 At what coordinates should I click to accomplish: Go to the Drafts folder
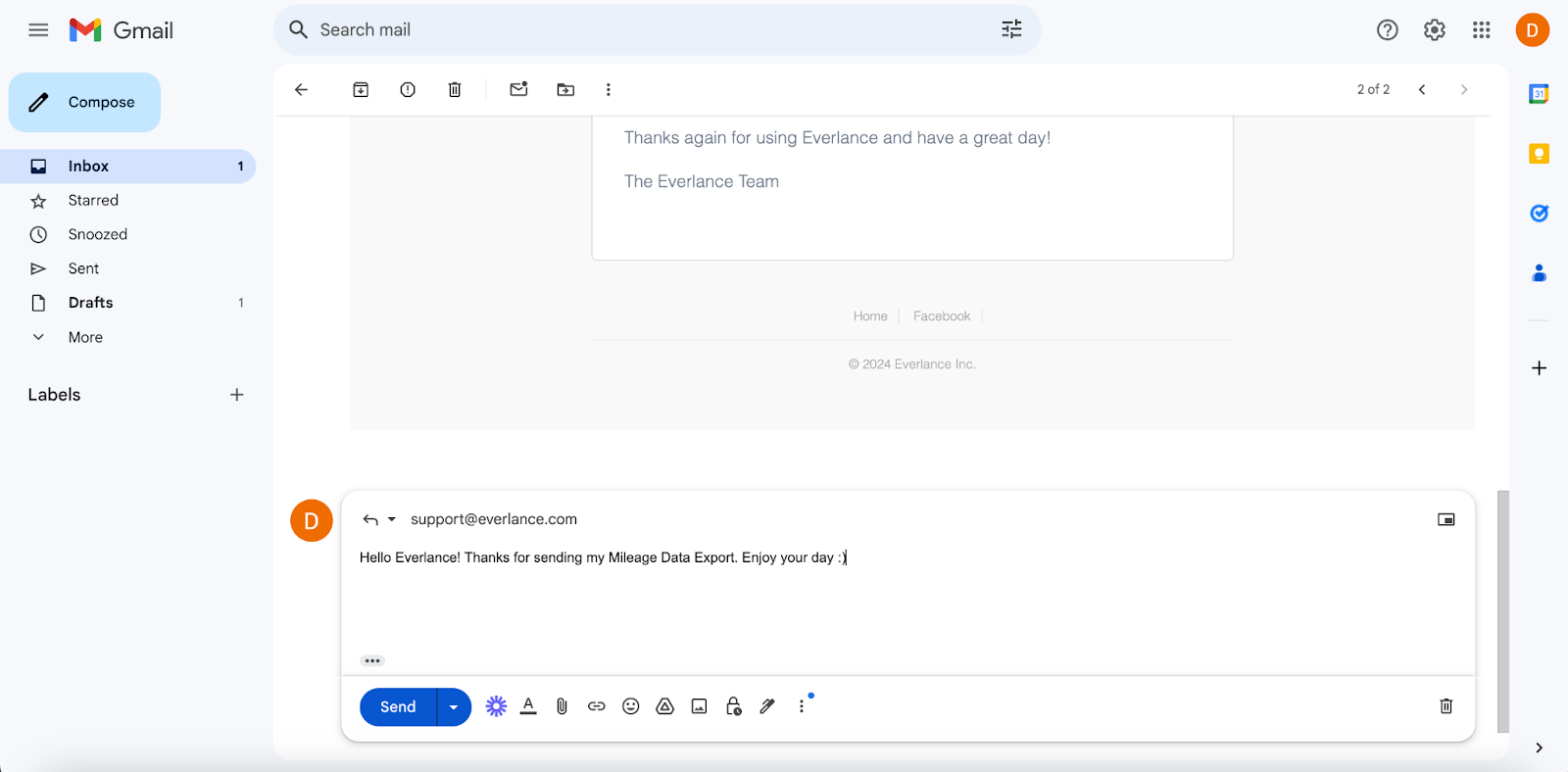click(90, 303)
